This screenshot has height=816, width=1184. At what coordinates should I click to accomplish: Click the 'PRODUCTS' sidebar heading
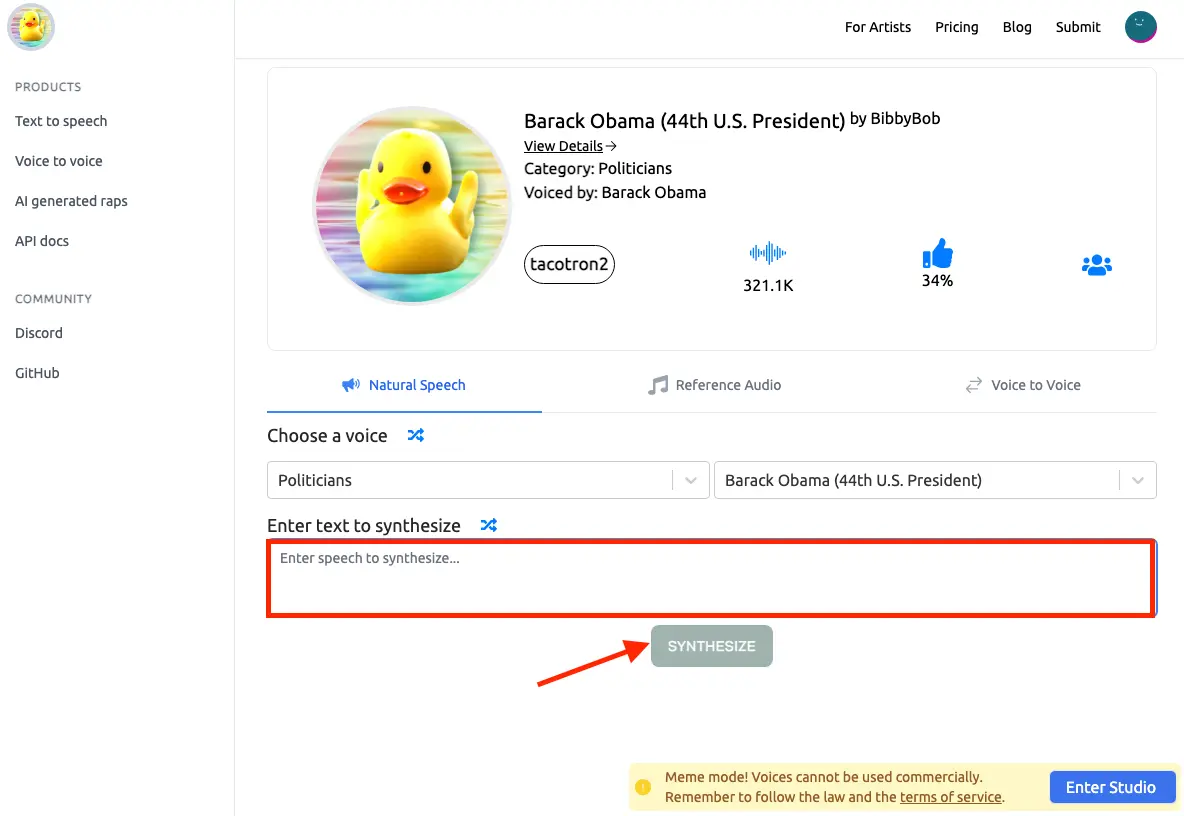48,87
